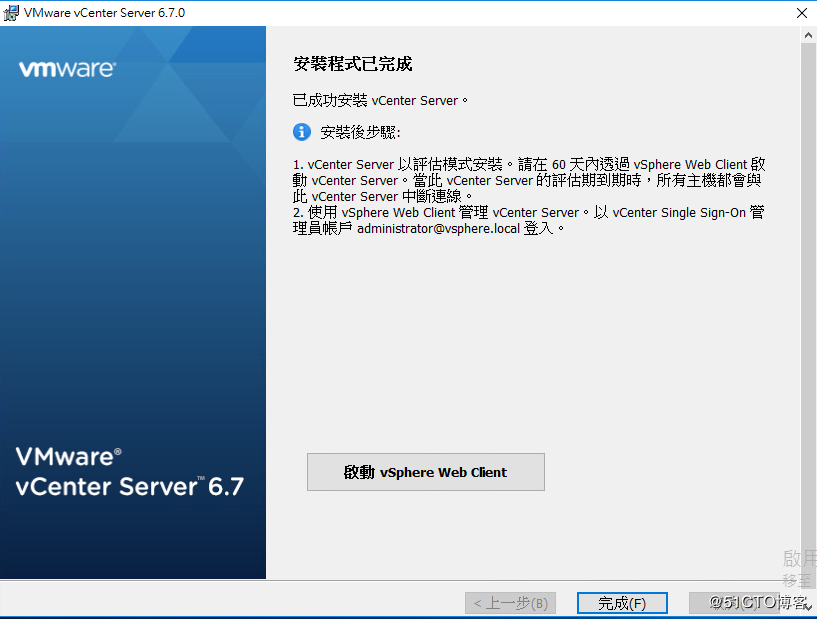
Task: Click the 上一步(B) back button
Action: (x=510, y=603)
